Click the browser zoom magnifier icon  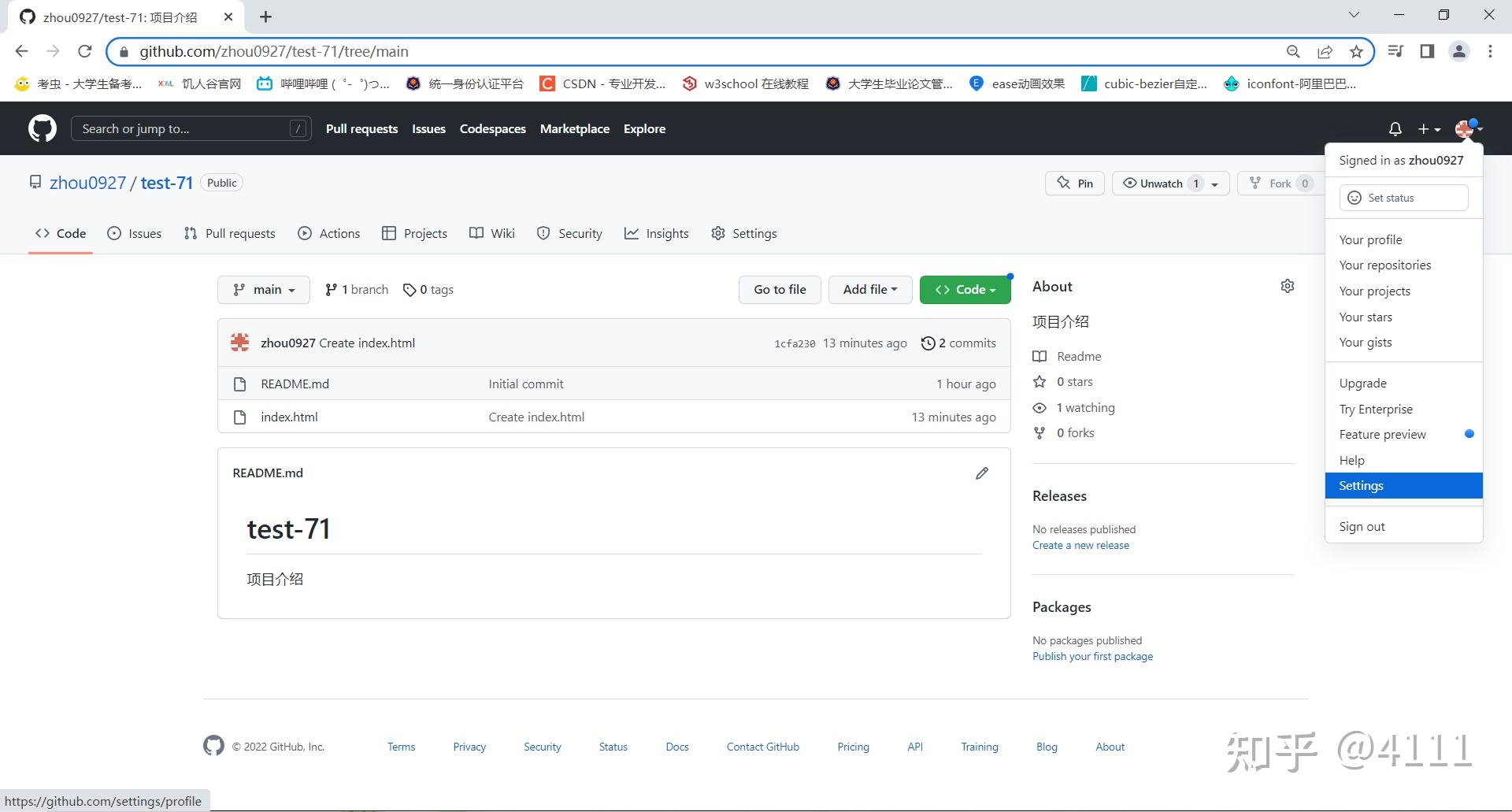[x=1293, y=52]
